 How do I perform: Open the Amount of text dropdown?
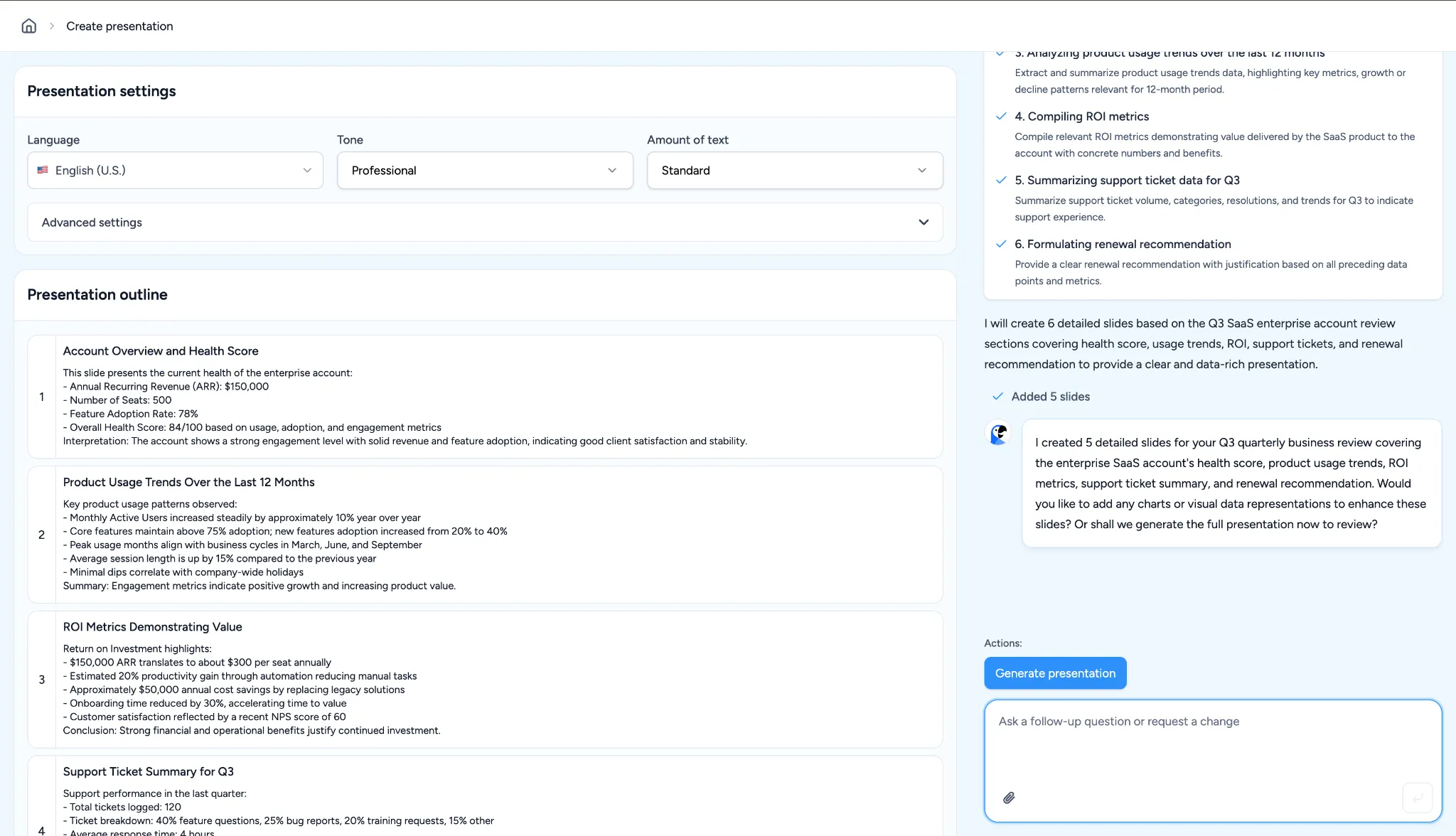click(x=794, y=171)
